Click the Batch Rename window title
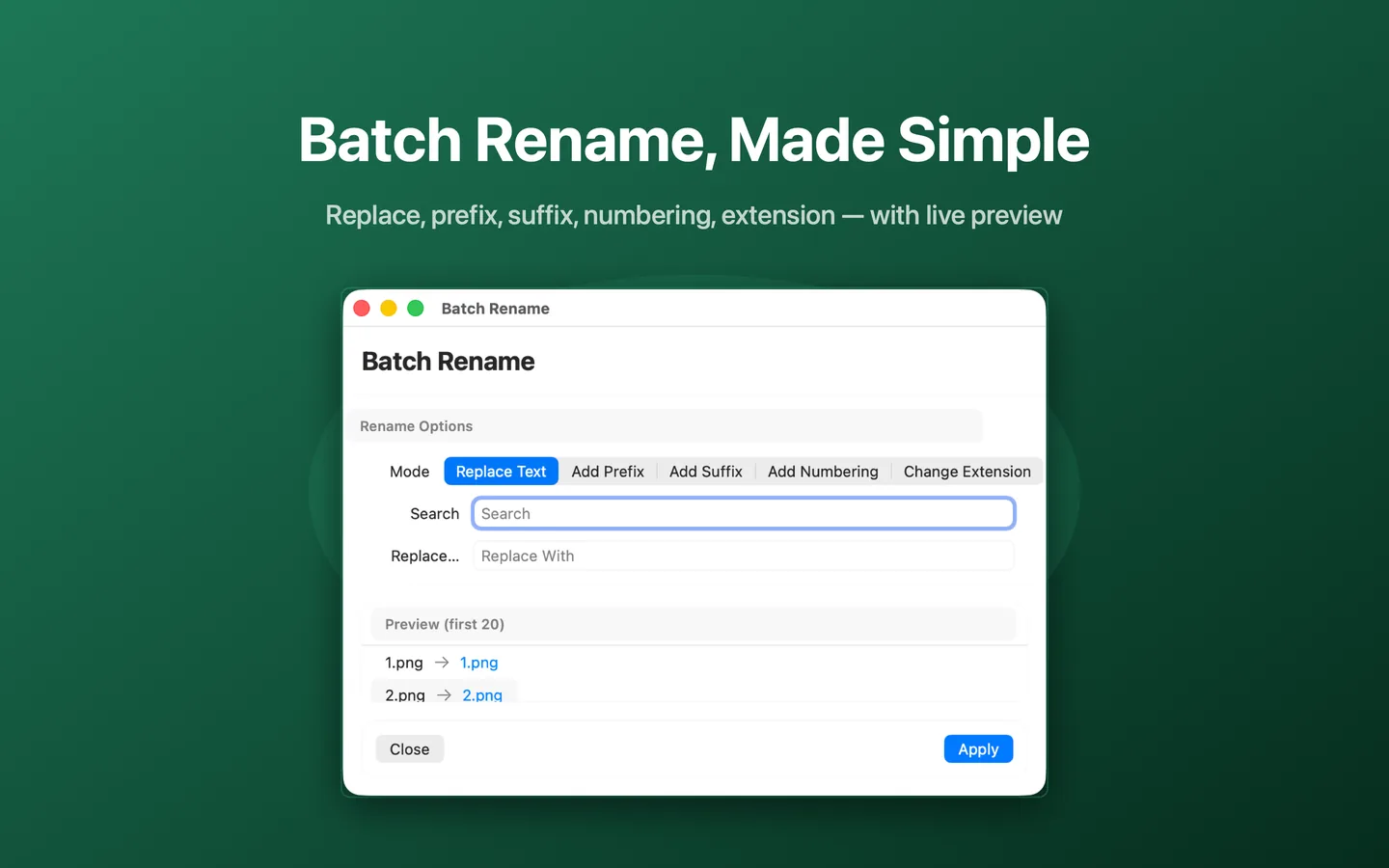The image size is (1389, 868). coord(496,309)
